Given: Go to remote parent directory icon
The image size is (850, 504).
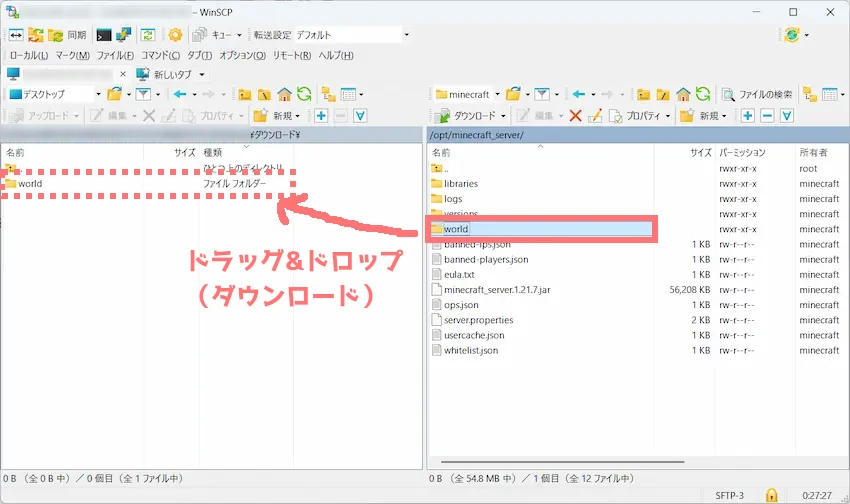Looking at the screenshot, I should click(x=643, y=94).
